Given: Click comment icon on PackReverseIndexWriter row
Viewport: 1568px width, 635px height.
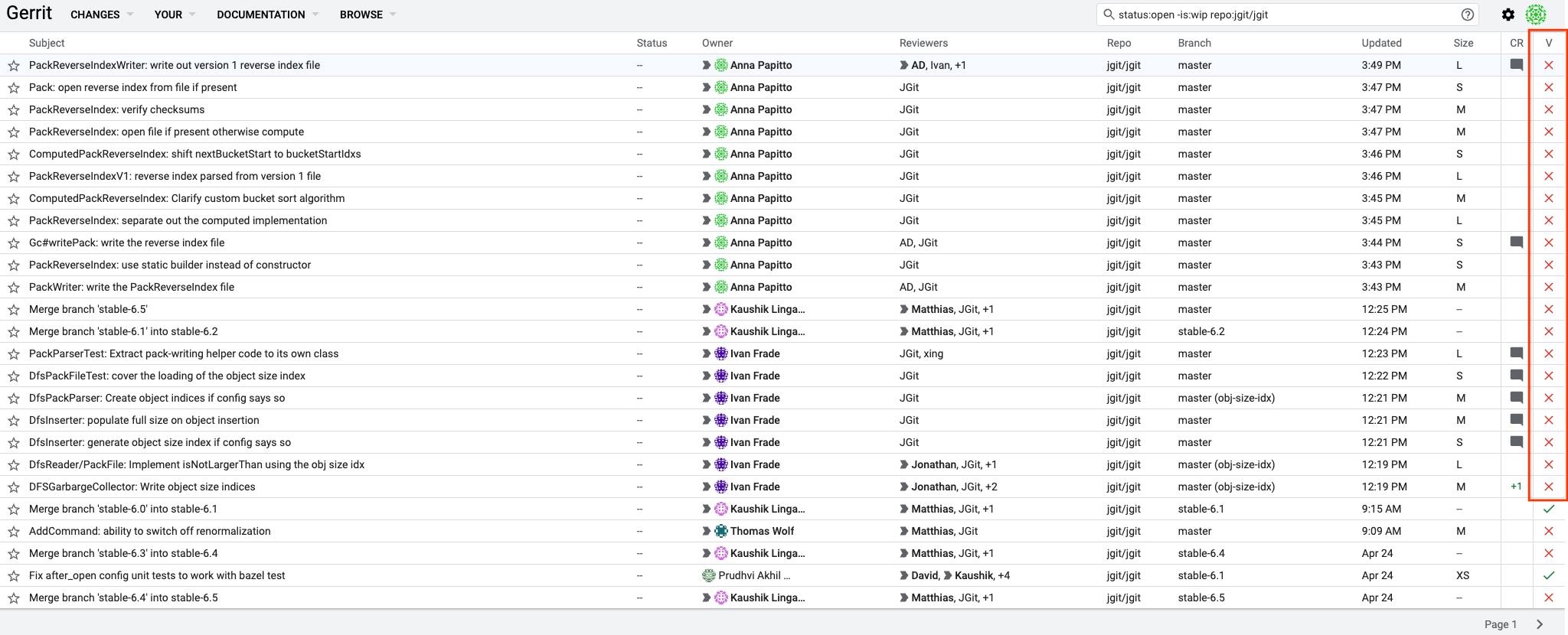Looking at the screenshot, I should pos(1516,65).
